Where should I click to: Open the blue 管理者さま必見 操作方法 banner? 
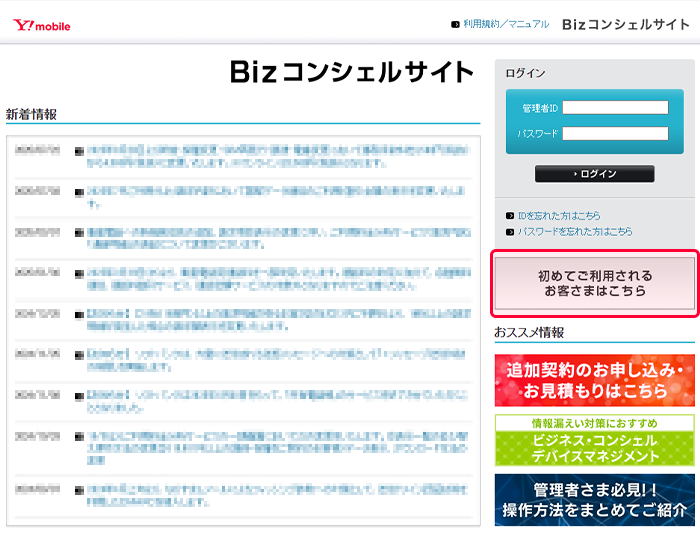tap(595, 500)
